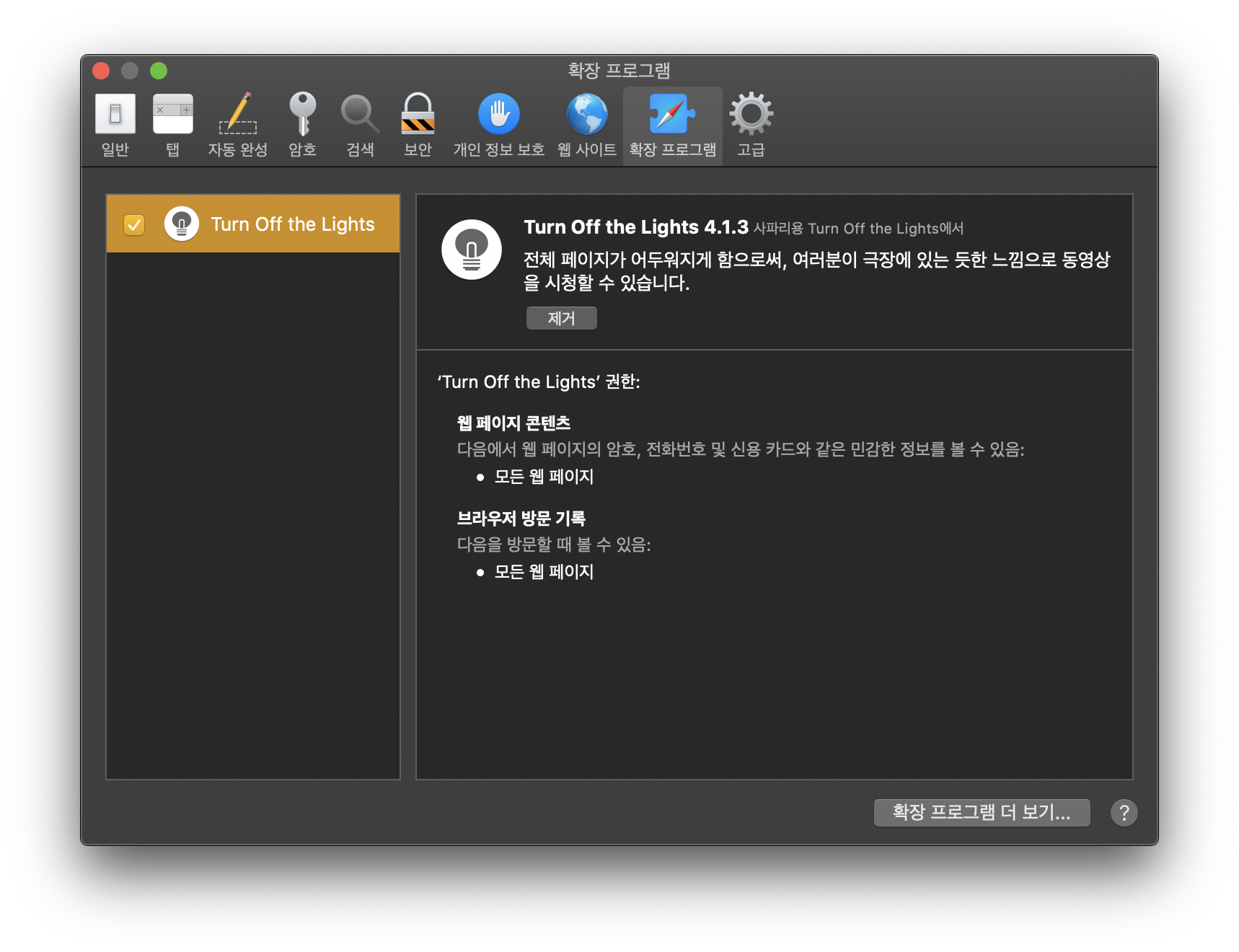Click '모든 웹 페이지' under 브라우저 방문 기록
Image resolution: width=1239 pixels, height=952 pixels.
click(544, 572)
